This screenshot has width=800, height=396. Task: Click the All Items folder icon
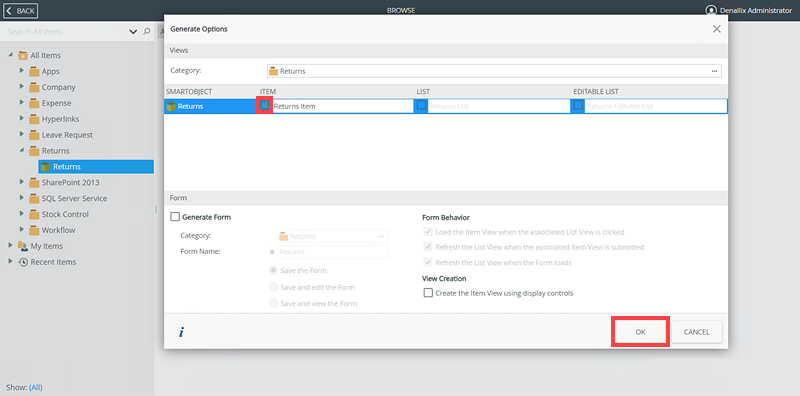tap(23, 55)
